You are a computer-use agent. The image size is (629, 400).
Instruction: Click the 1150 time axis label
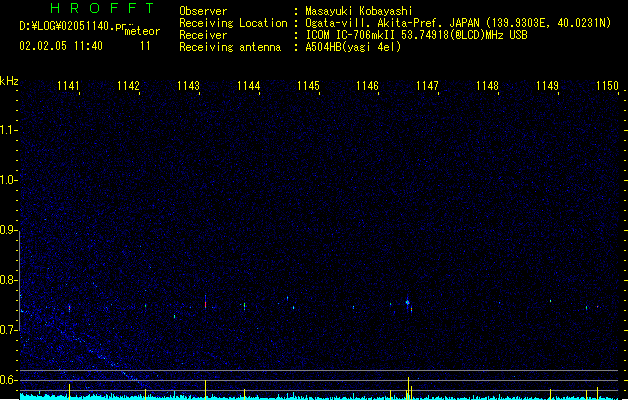tap(607, 86)
